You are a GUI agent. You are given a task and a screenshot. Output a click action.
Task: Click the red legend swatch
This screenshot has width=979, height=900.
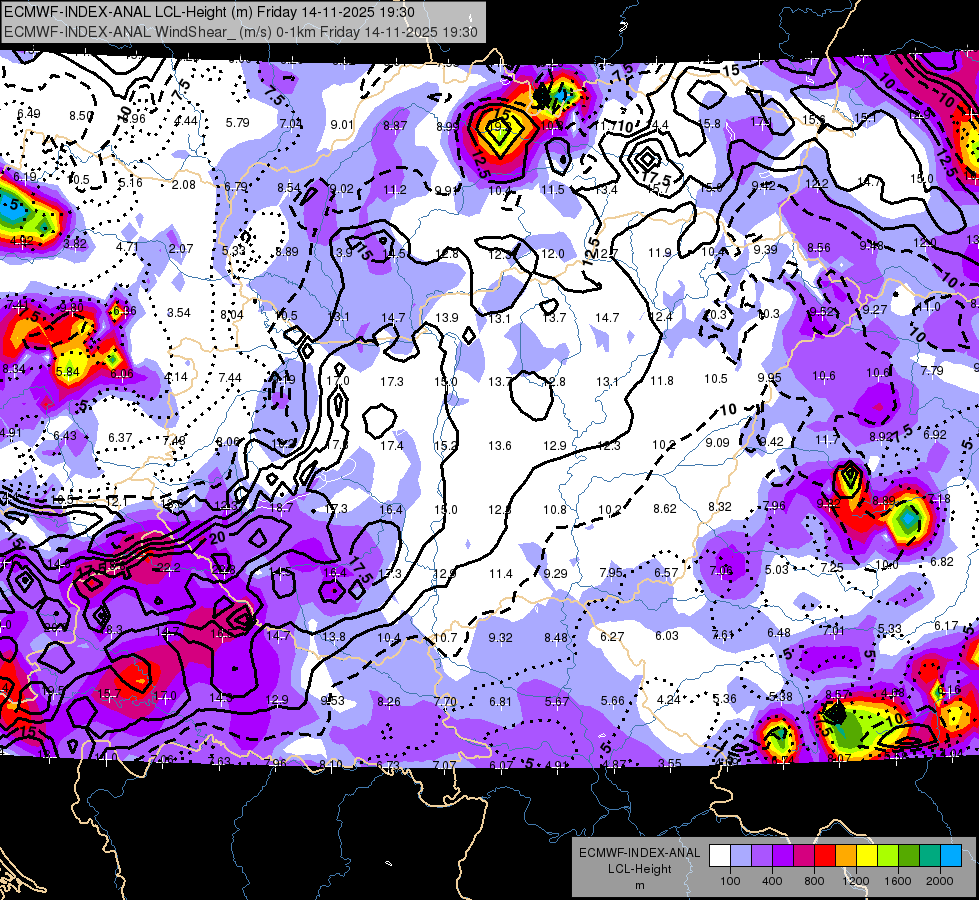tap(825, 856)
